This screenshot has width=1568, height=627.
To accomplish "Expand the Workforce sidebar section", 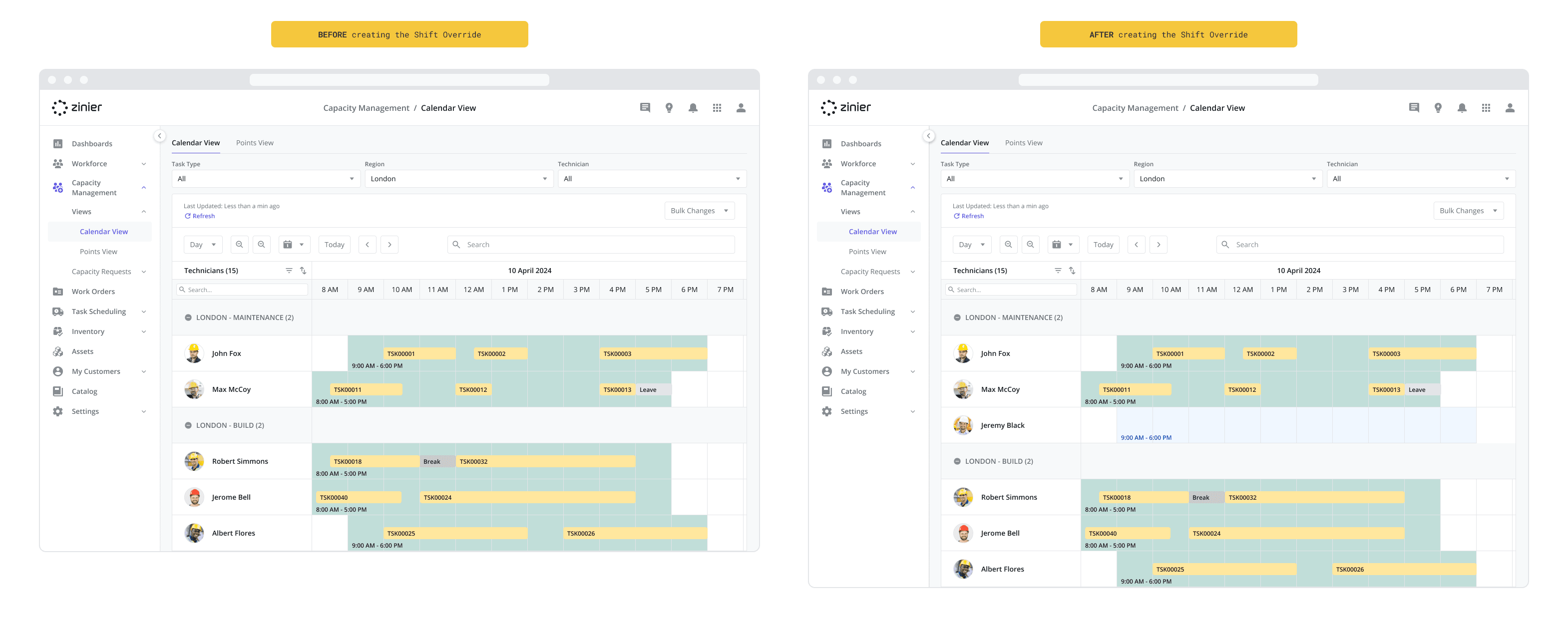I will (144, 163).
